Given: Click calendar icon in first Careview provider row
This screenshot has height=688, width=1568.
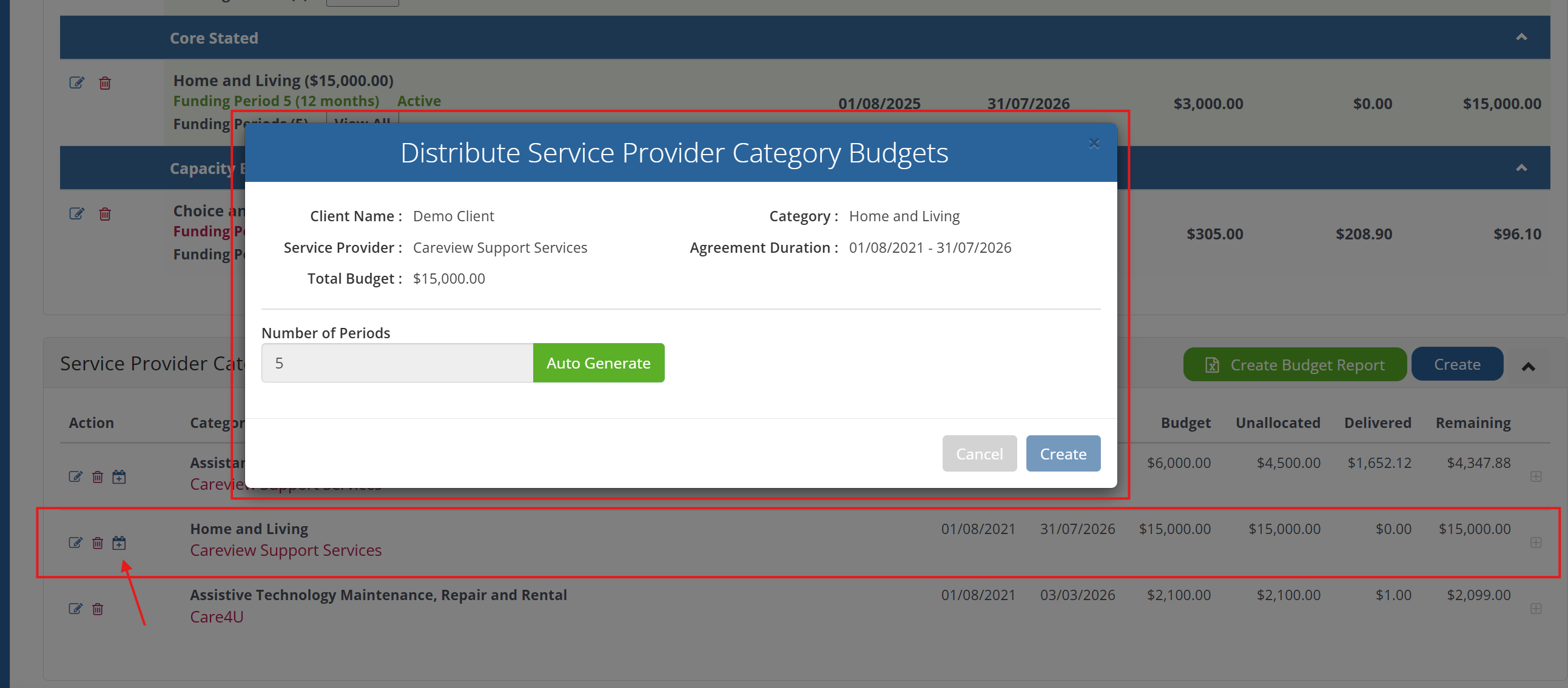Looking at the screenshot, I should coord(119,476).
